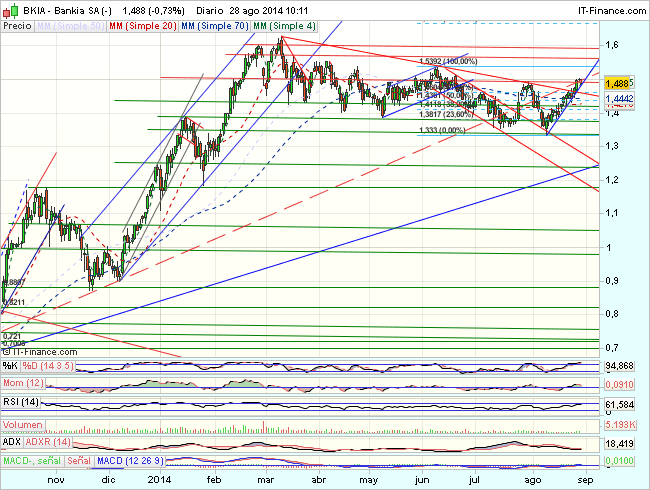Click the 'jul' time axis label
Image resolution: width=650 pixels, height=490 pixels.
(x=474, y=480)
